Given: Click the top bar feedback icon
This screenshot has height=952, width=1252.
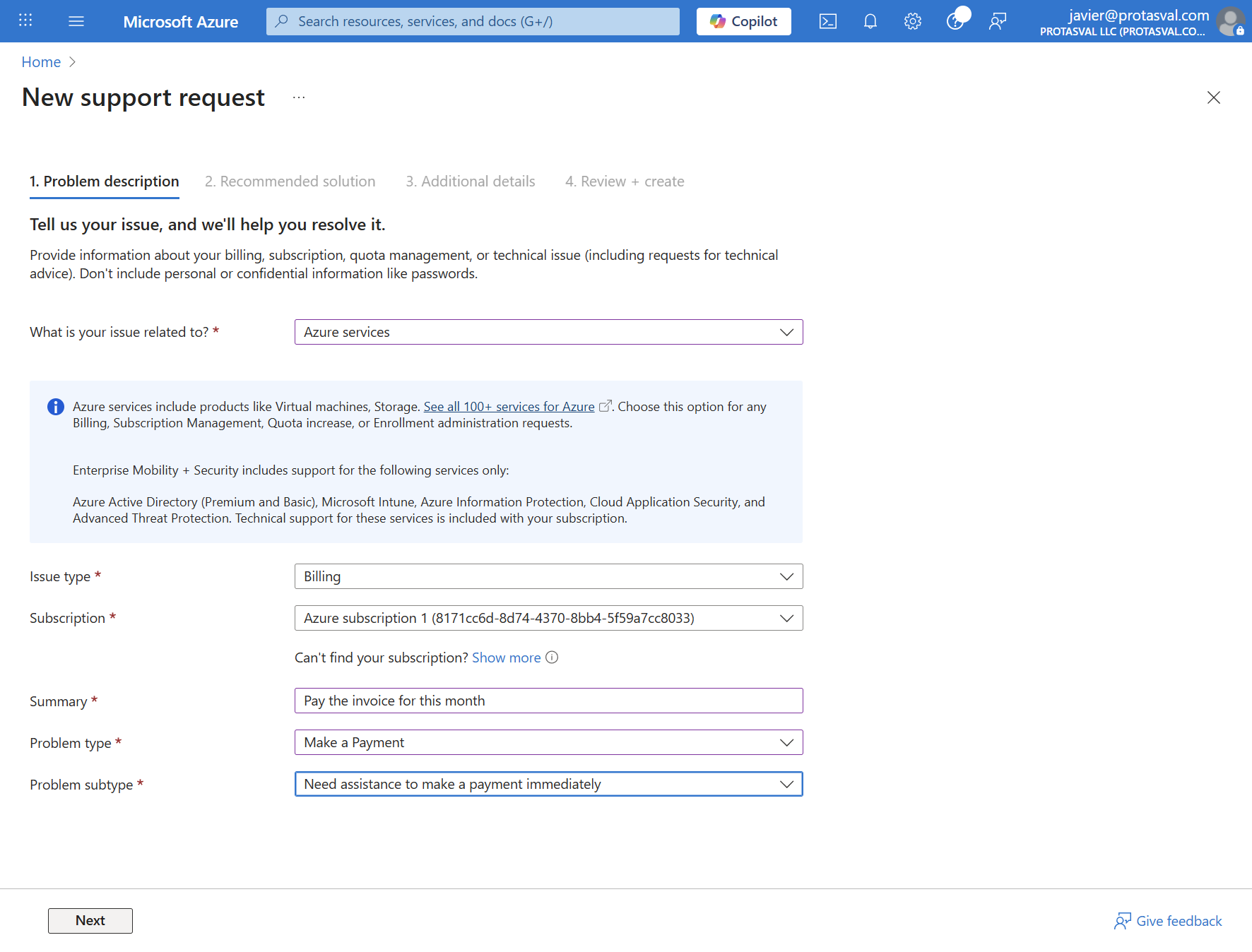Looking at the screenshot, I should [998, 21].
